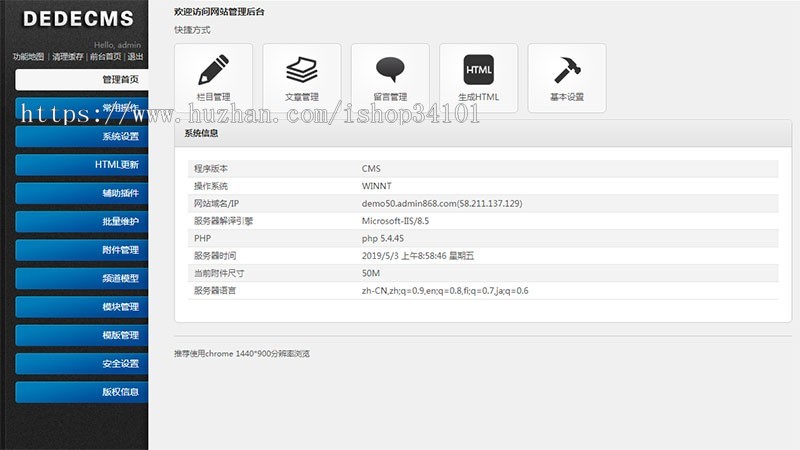The height and width of the screenshot is (450, 800).
Task: Go to 辅助插件 in the sidebar
Action: pos(82,193)
